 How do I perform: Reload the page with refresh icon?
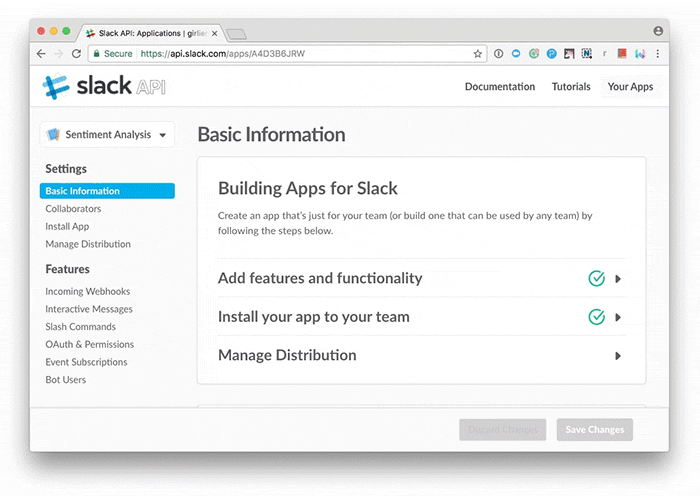click(76, 54)
